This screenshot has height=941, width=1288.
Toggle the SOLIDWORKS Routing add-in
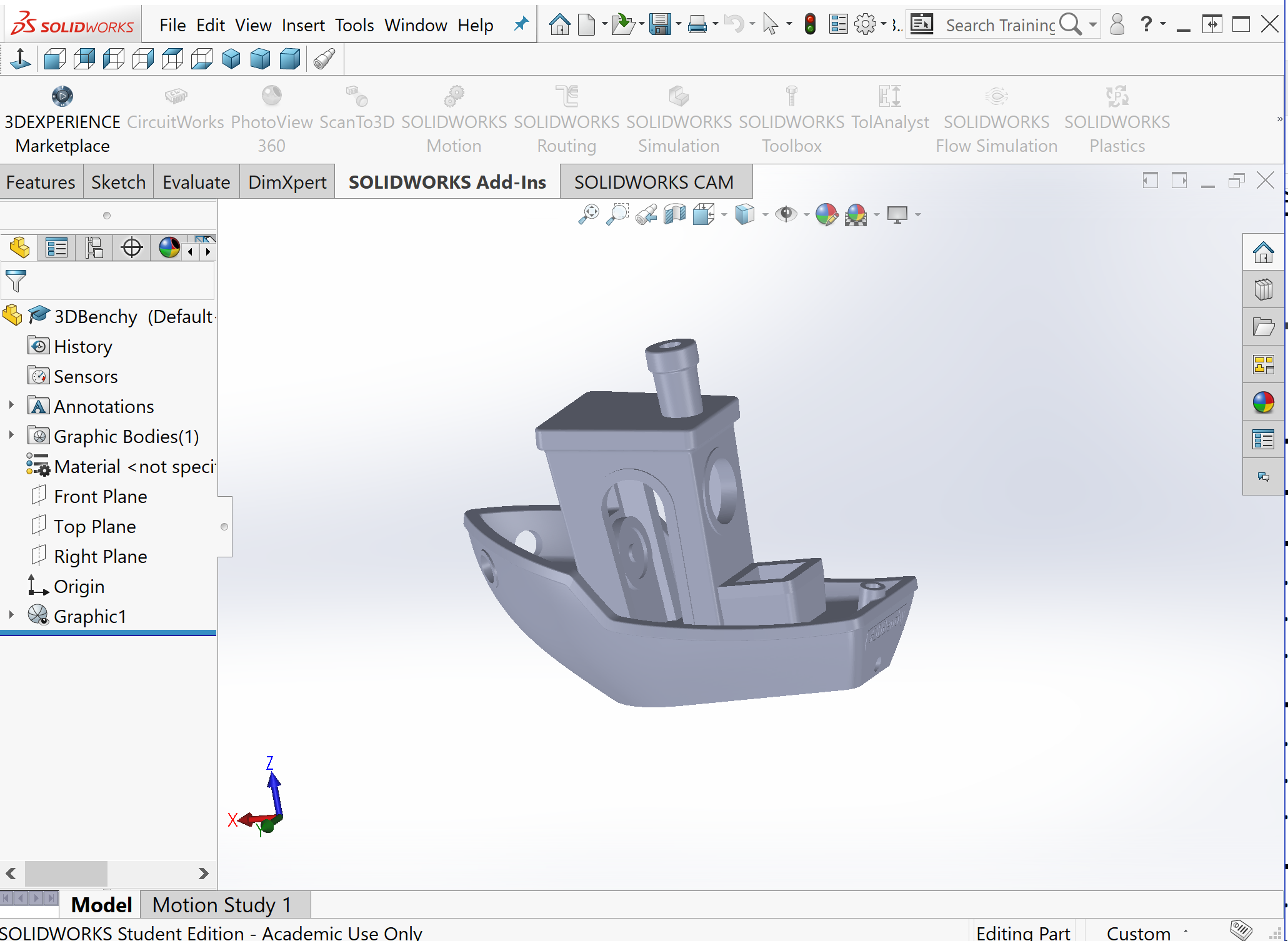pyautogui.click(x=566, y=120)
